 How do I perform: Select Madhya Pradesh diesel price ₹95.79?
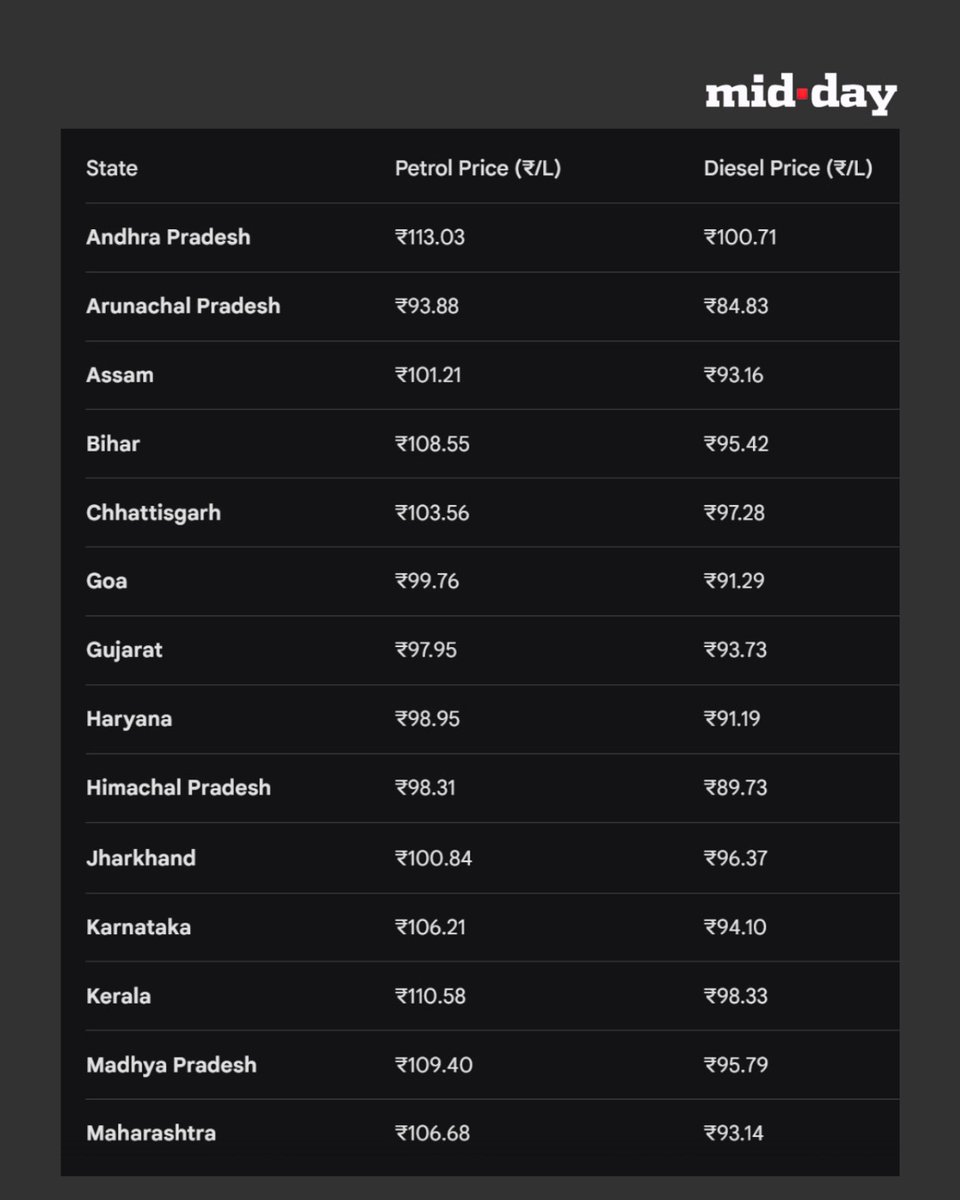pyautogui.click(x=736, y=1065)
